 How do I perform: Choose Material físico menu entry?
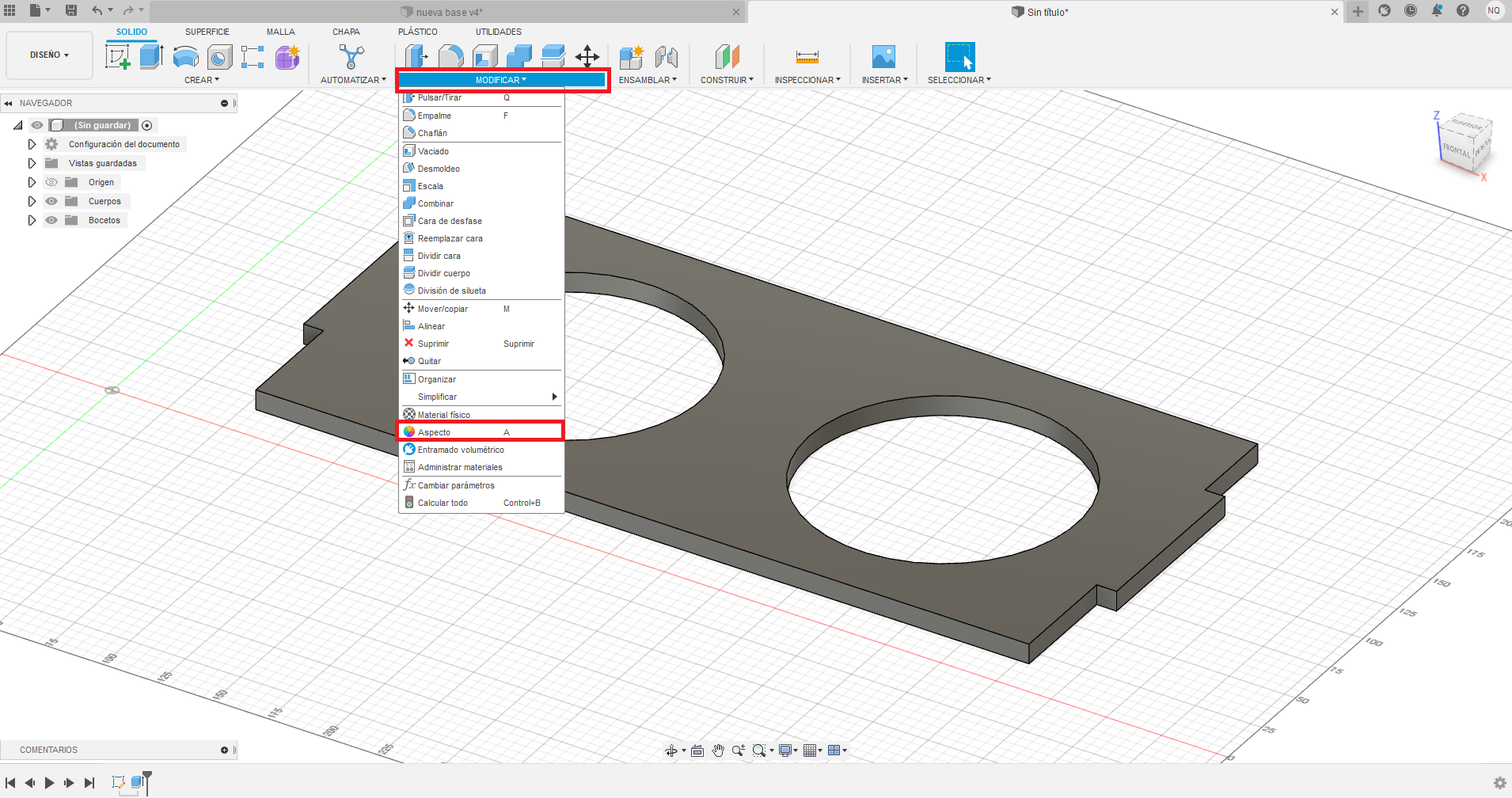coord(481,415)
